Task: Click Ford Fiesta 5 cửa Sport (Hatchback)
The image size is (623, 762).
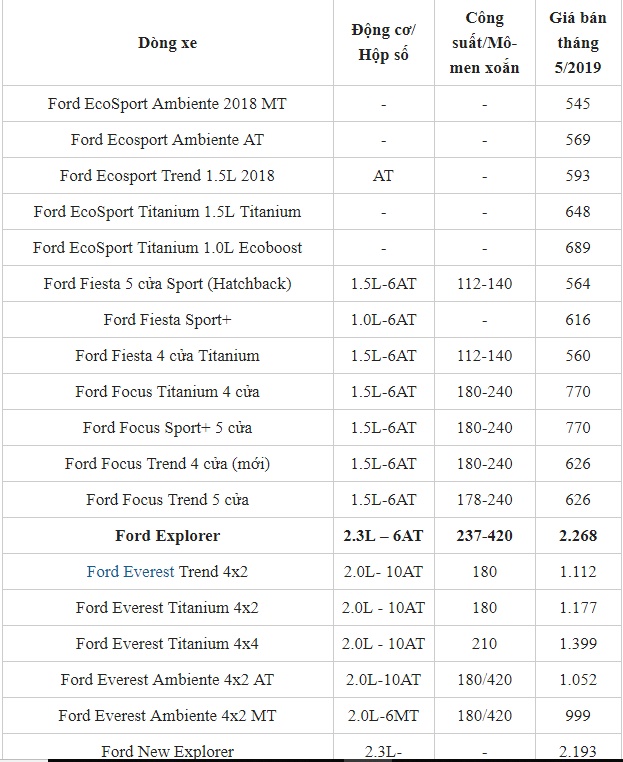Action: click(x=167, y=284)
